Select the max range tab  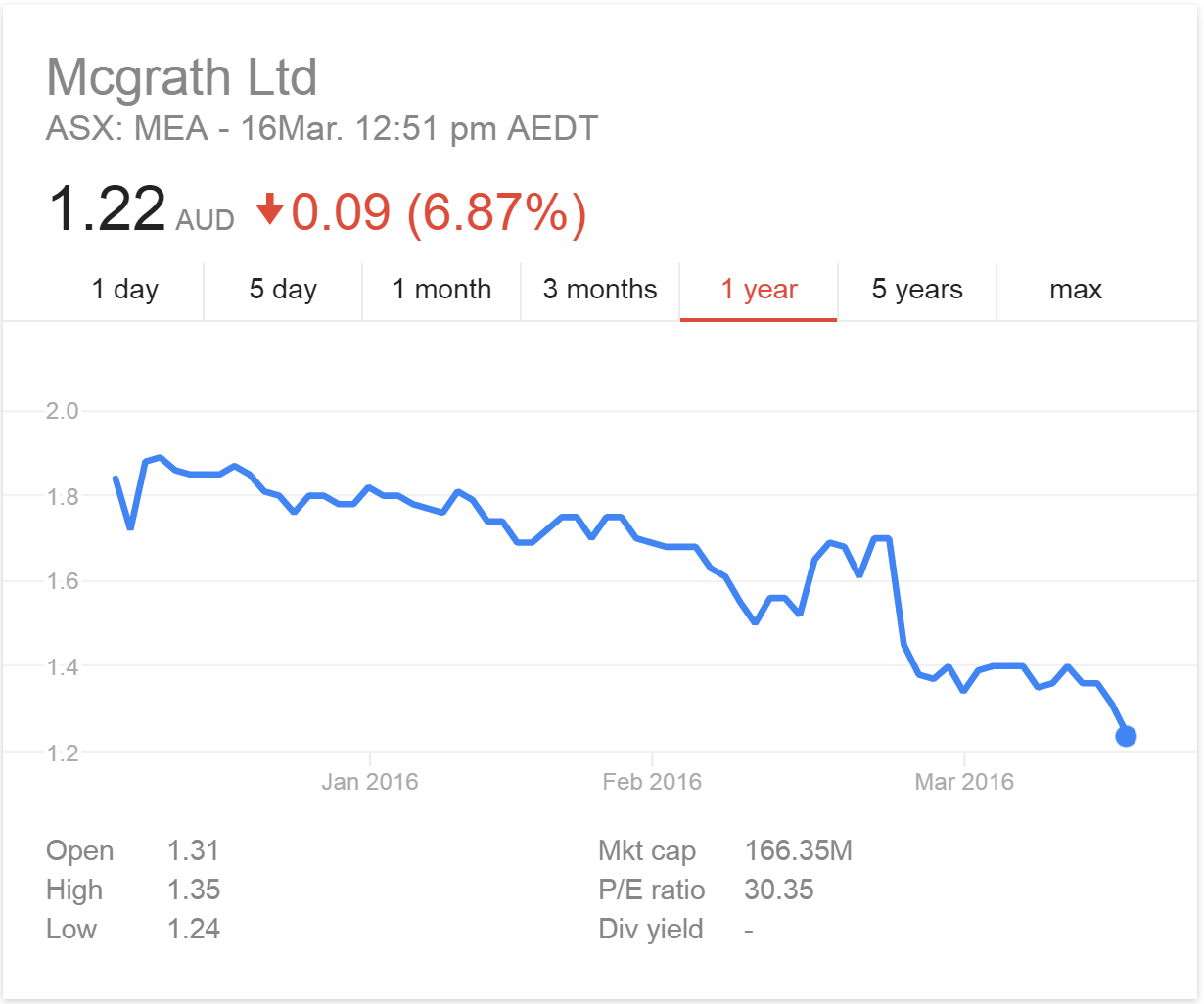click(x=1076, y=290)
